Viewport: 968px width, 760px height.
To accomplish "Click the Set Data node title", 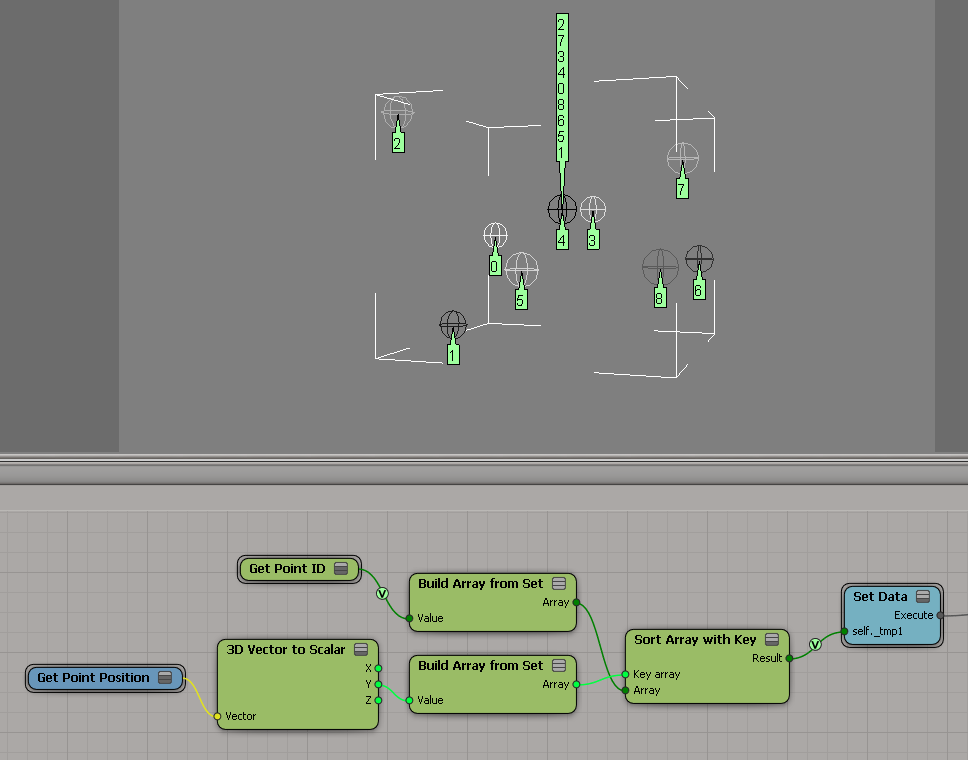I will pyautogui.click(x=880, y=597).
